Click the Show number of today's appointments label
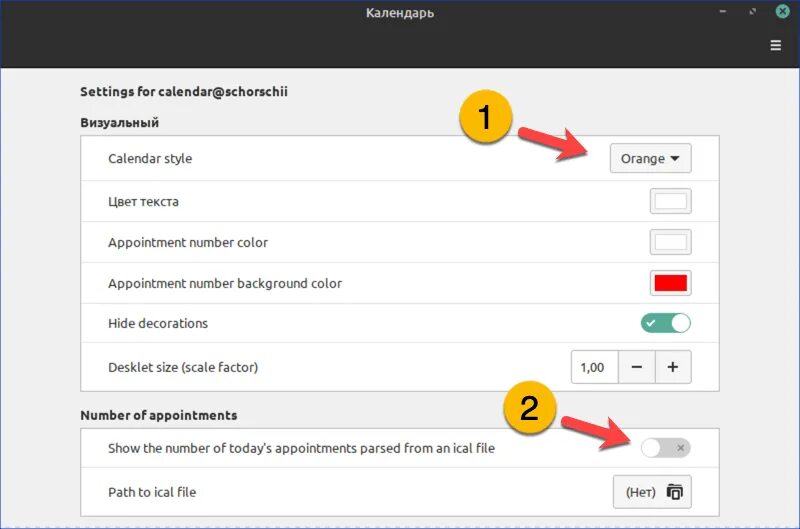800x529 pixels. pos(301,448)
